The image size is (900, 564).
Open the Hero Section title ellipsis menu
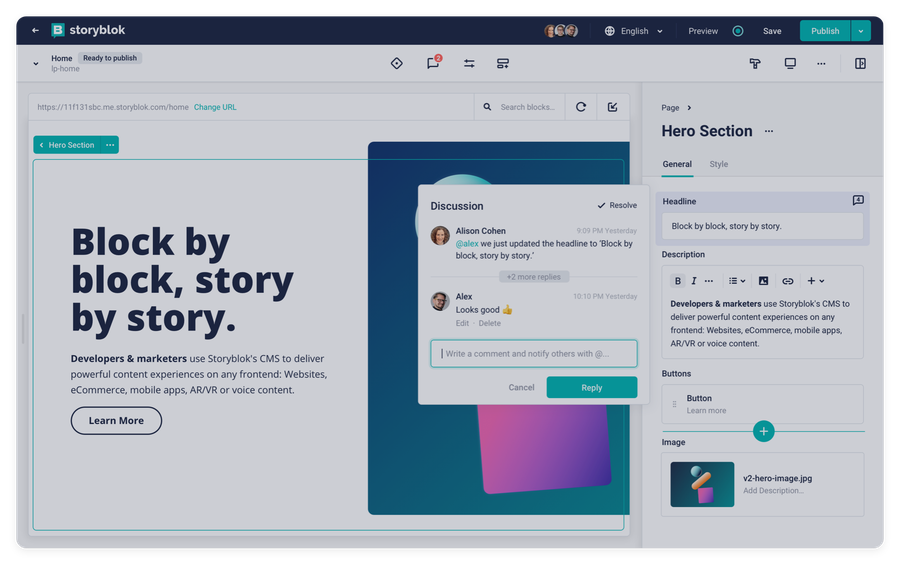(769, 131)
